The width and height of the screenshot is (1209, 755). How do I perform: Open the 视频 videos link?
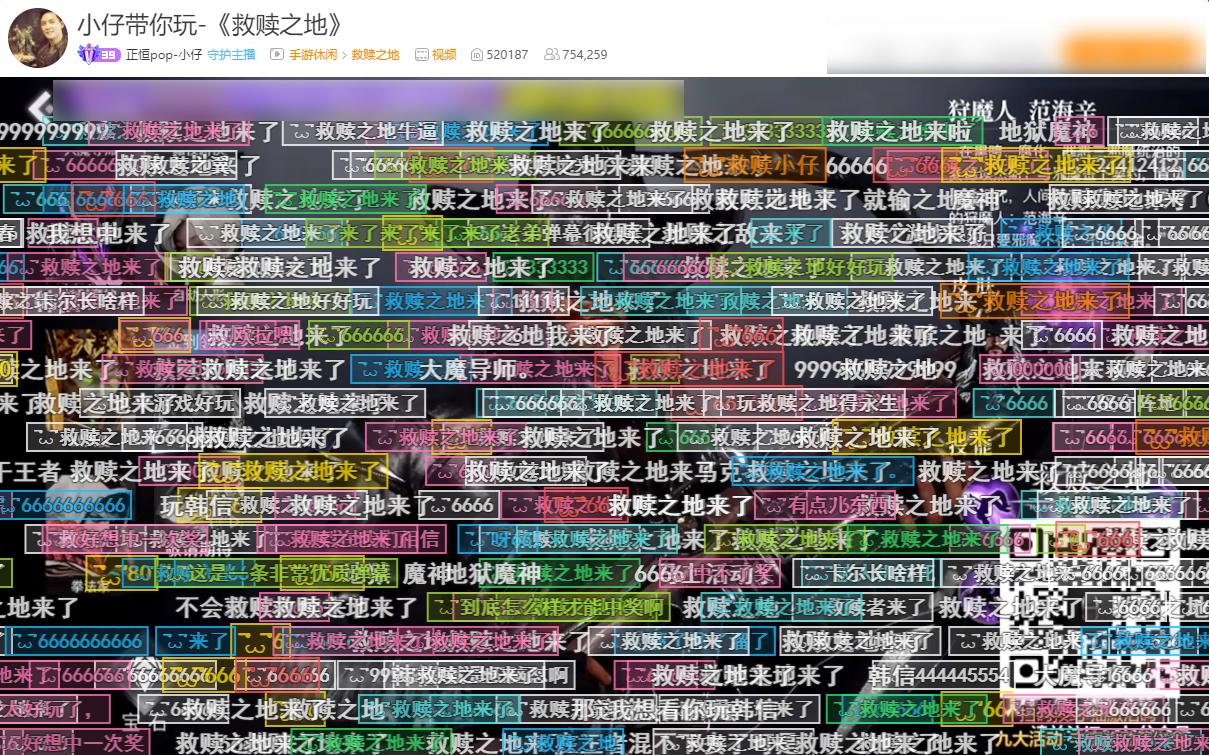click(x=444, y=55)
